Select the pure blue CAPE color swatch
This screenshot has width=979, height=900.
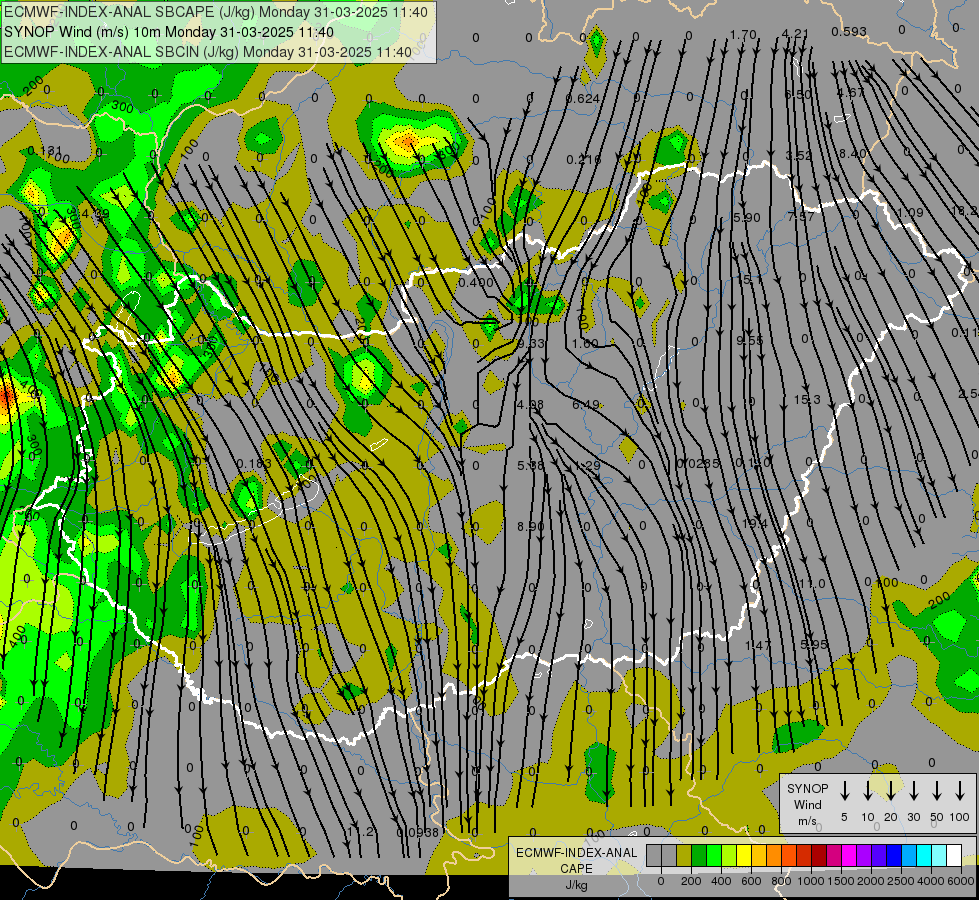893,855
